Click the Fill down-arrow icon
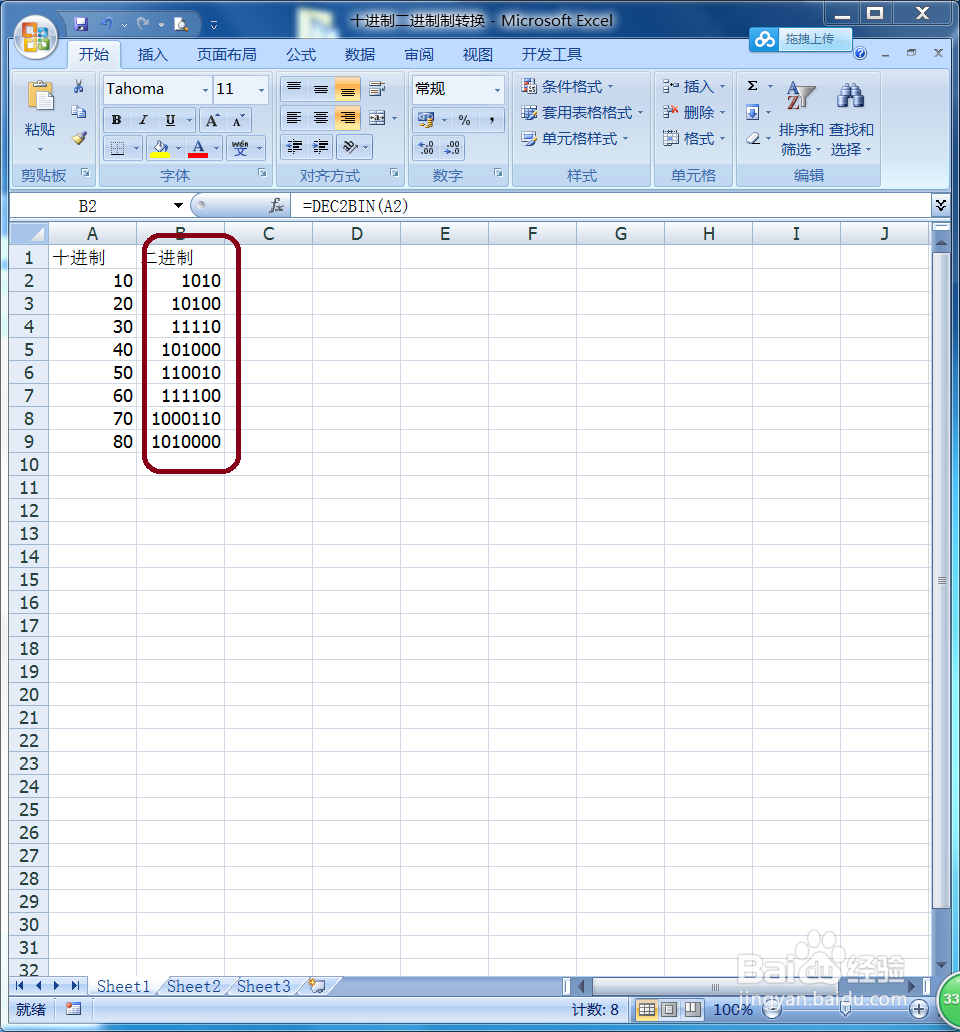Screen dimensions: 960x1032 pyautogui.click(x=753, y=112)
